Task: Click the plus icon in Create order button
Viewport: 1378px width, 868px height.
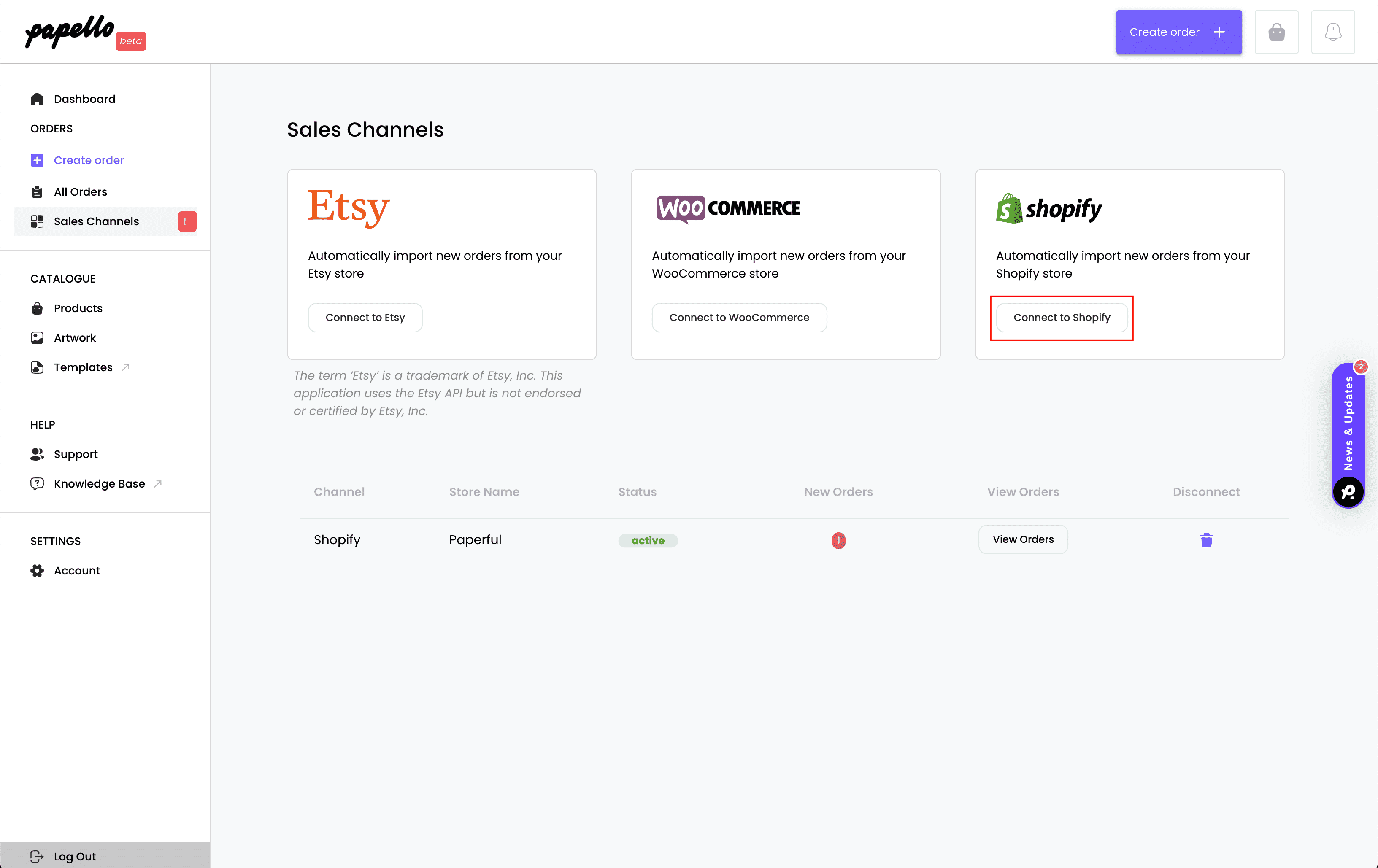Action: [x=1219, y=32]
